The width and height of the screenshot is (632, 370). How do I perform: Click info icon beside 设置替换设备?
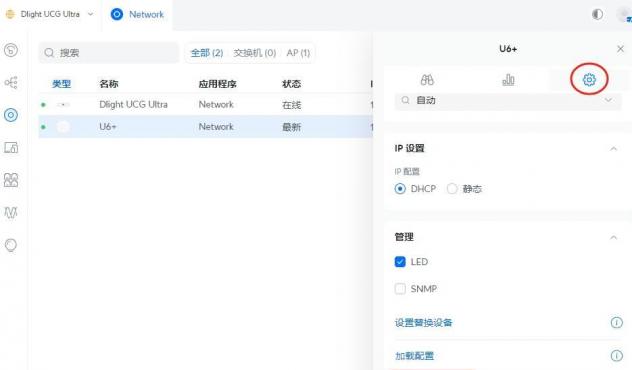[x=616, y=322]
